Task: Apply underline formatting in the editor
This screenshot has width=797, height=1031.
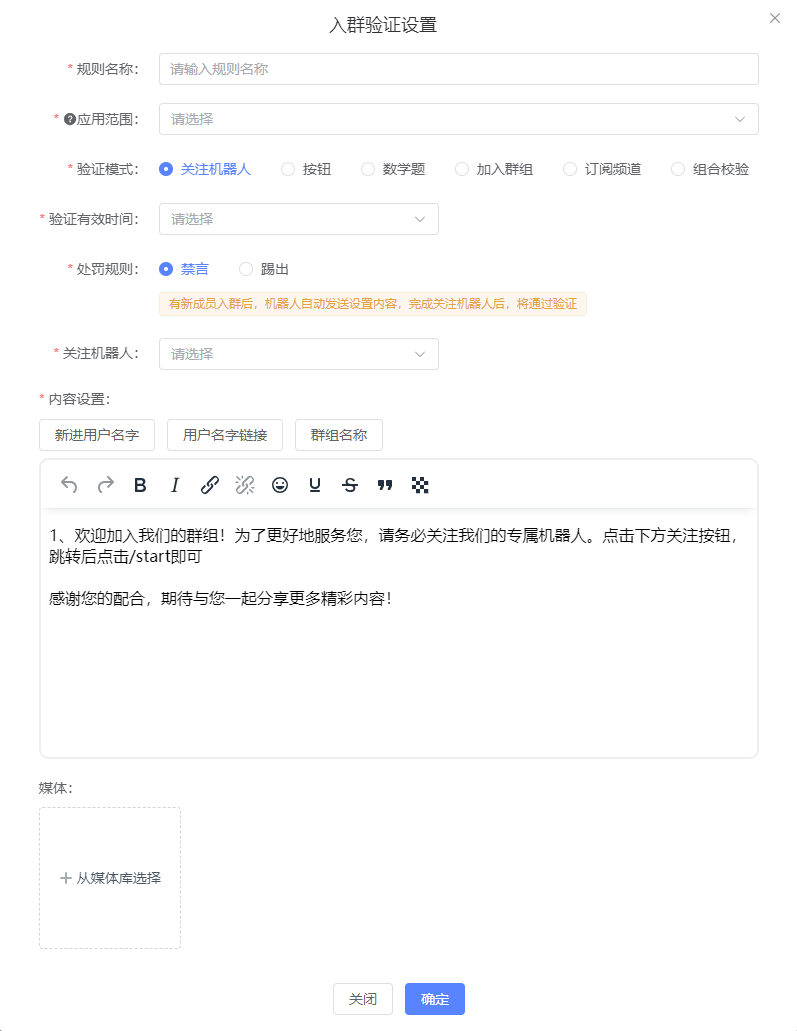Action: coord(315,485)
